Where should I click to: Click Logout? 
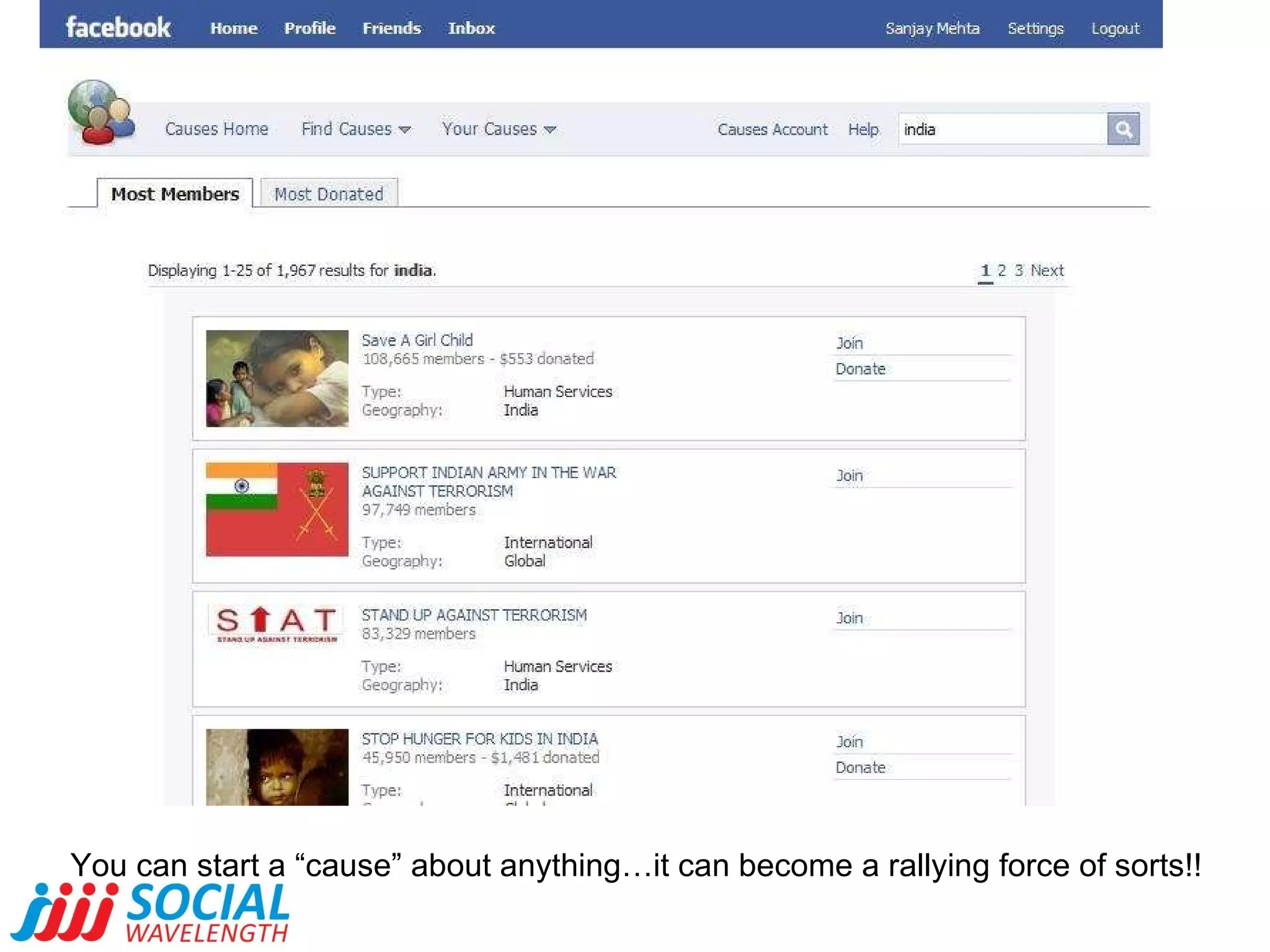click(1116, 29)
